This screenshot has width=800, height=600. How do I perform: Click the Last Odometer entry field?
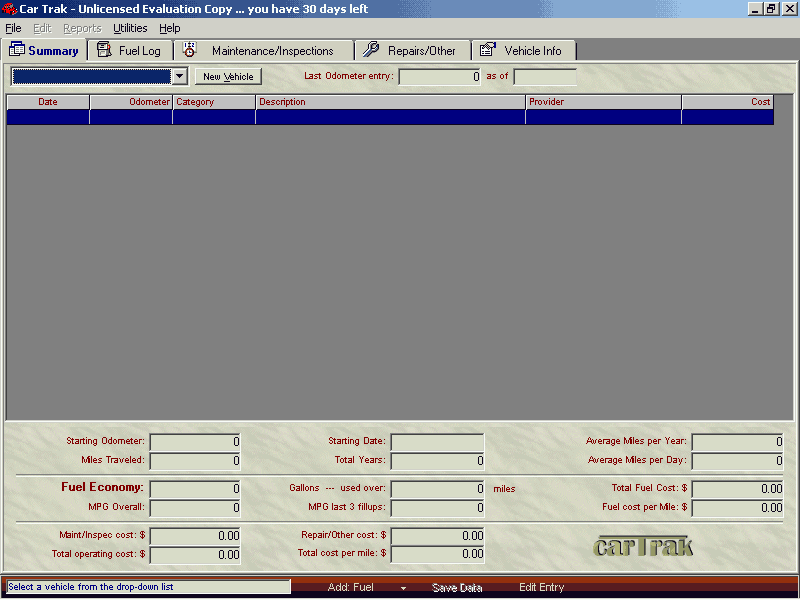pos(439,77)
